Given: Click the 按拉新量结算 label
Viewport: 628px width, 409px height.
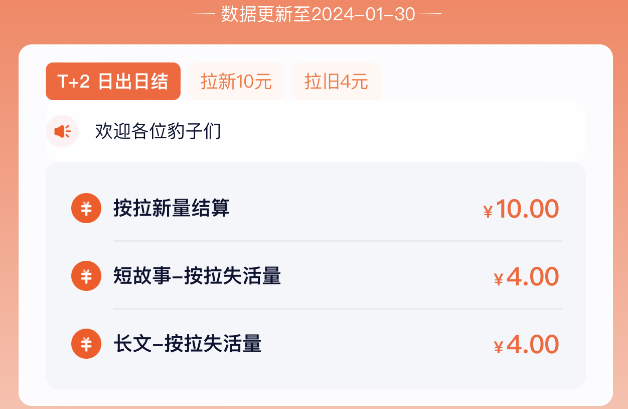Looking at the screenshot, I should pyautogui.click(x=171, y=209).
